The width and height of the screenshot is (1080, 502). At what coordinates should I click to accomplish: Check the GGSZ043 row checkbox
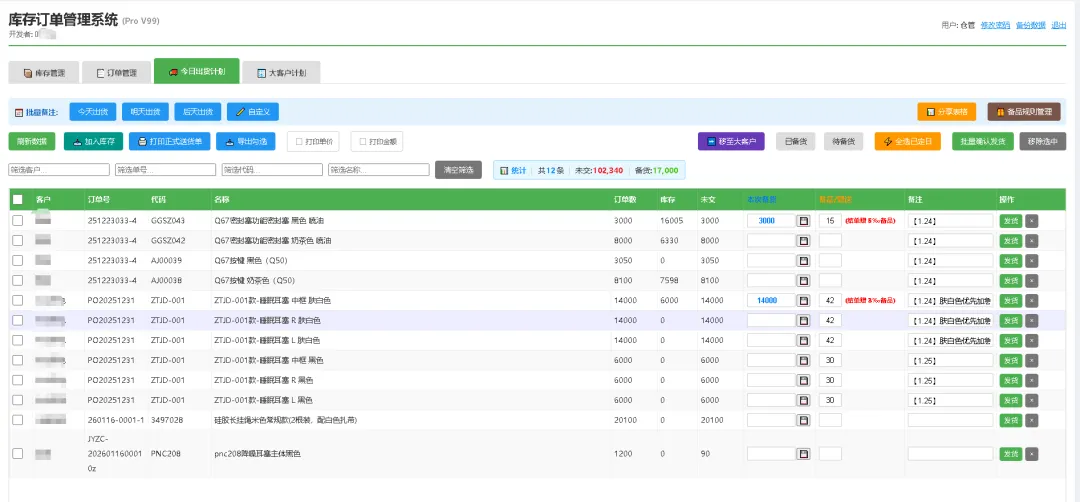pos(18,221)
